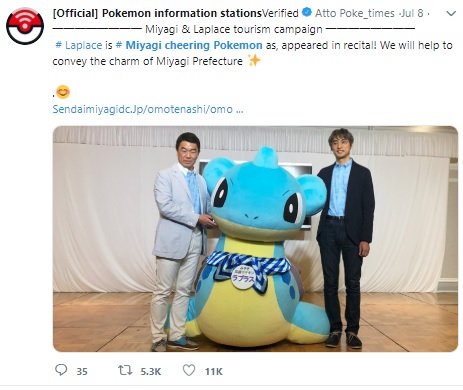Viewport: 463px width, 390px height.
Task: Click the blue verified badge icon
Action: point(307,13)
